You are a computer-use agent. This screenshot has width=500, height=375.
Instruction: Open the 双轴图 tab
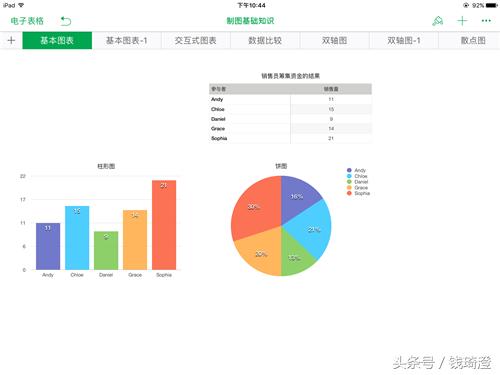tap(334, 40)
